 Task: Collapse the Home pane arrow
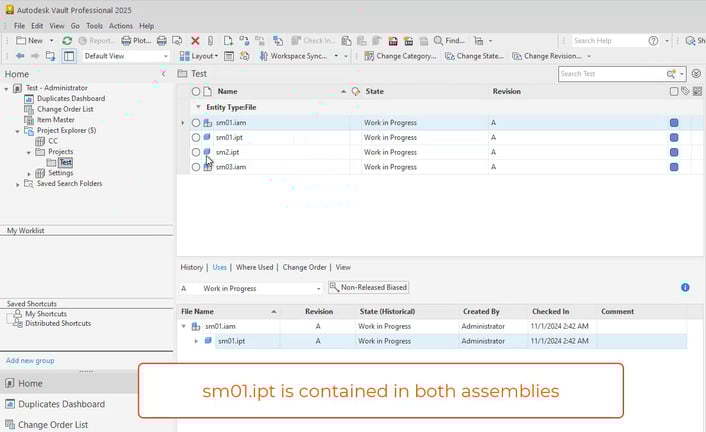pyautogui.click(x=163, y=73)
